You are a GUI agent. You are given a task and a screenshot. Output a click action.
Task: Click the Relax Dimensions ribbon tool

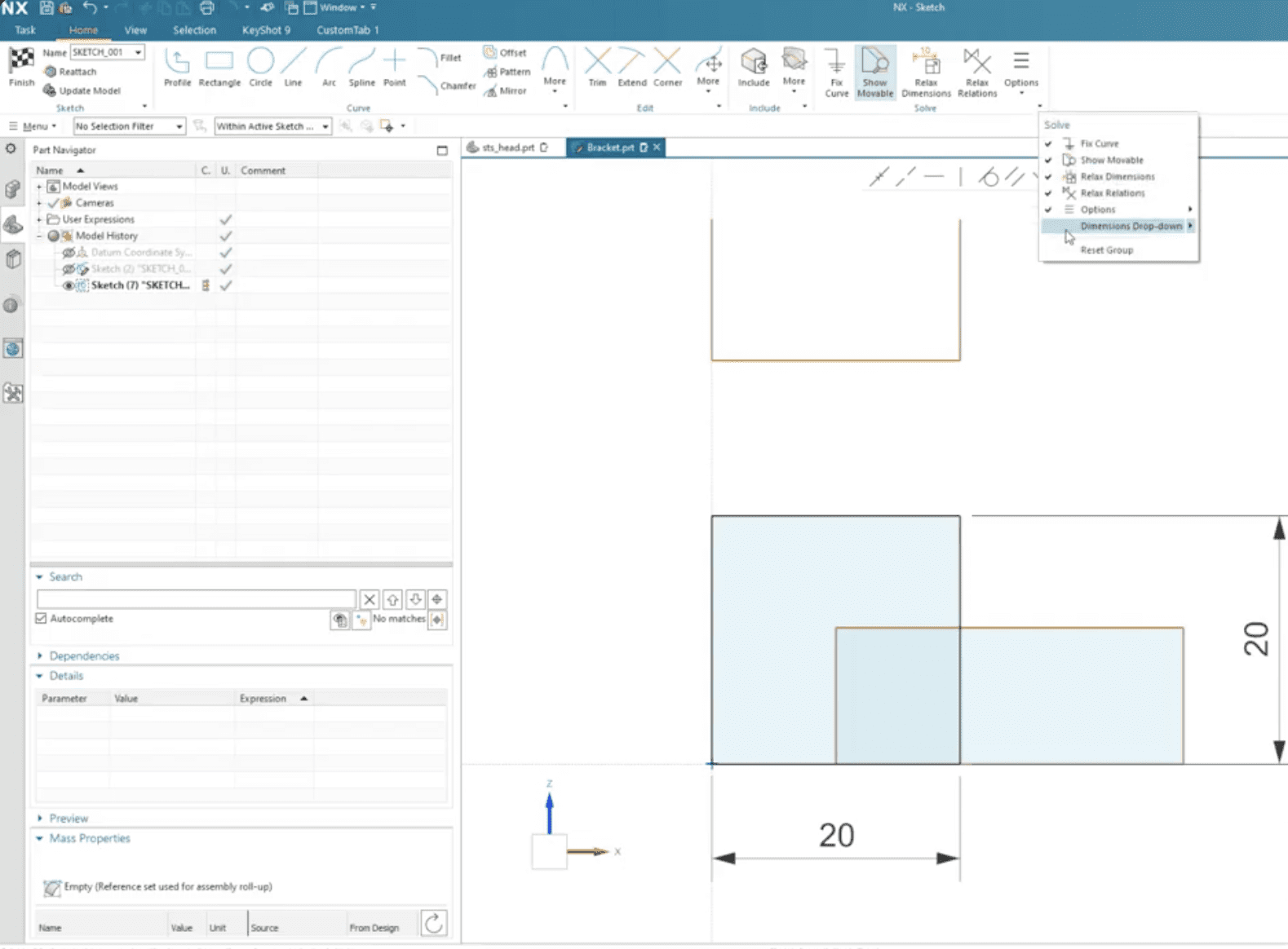pos(926,72)
